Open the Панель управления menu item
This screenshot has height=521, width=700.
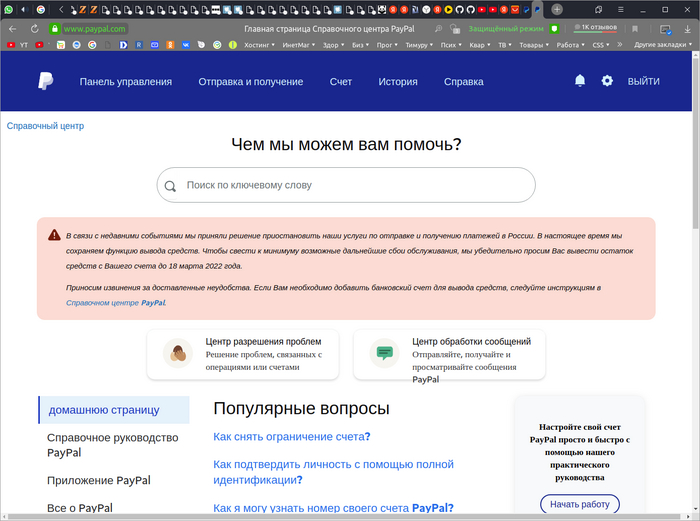click(x=126, y=81)
